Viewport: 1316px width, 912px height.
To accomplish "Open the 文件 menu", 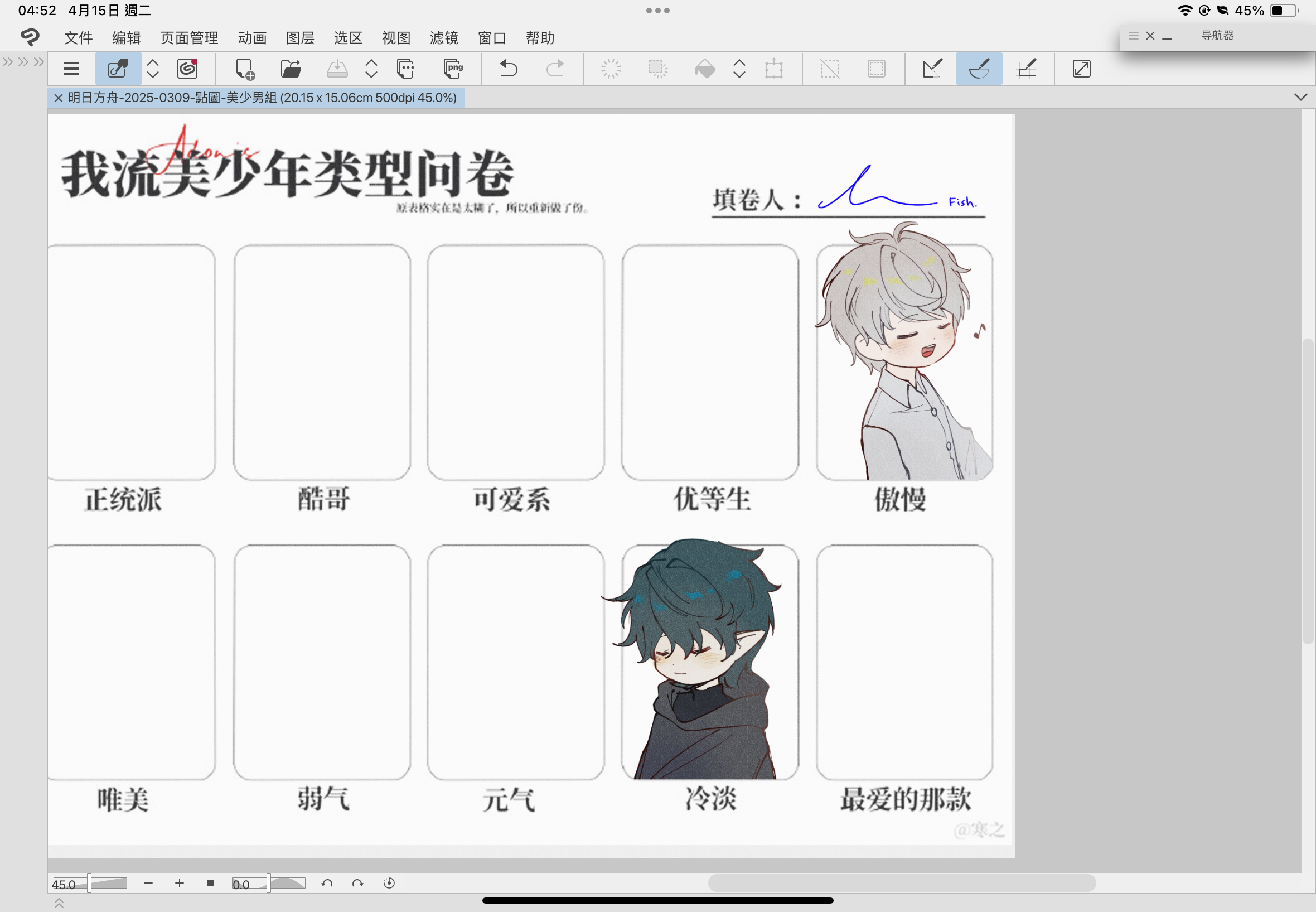I will point(78,38).
